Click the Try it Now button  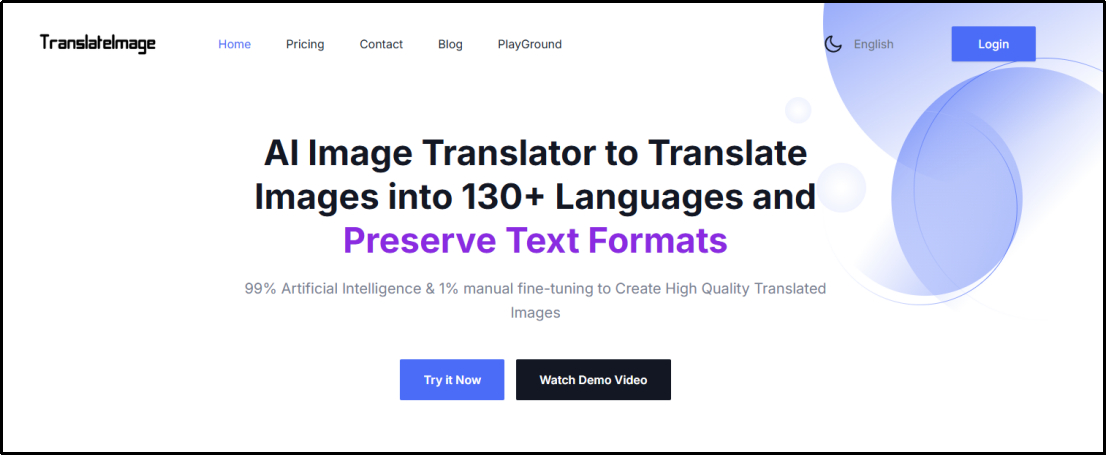pyautogui.click(x=452, y=380)
